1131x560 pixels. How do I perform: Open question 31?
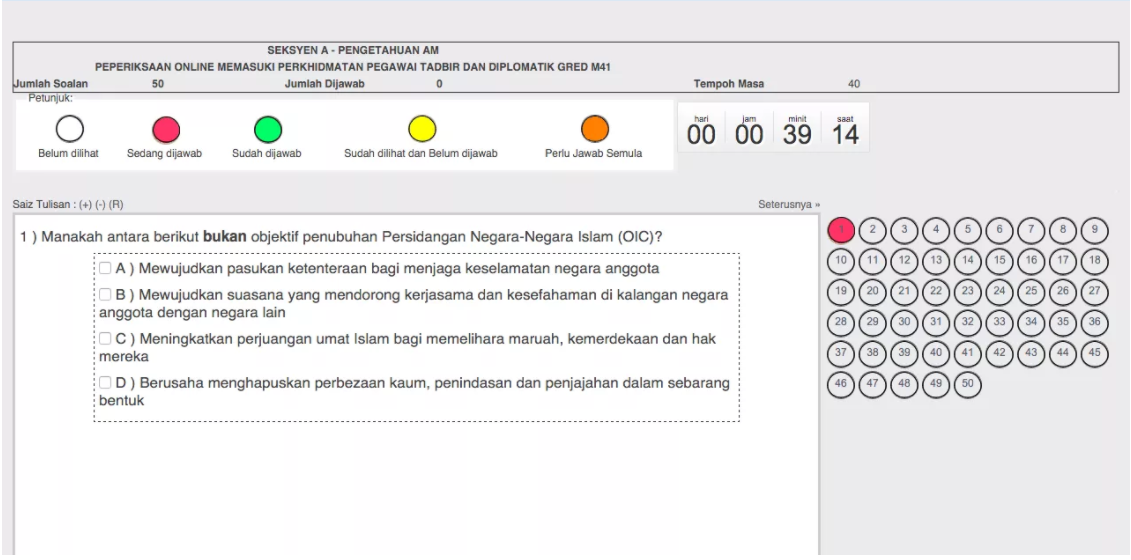coord(936,323)
